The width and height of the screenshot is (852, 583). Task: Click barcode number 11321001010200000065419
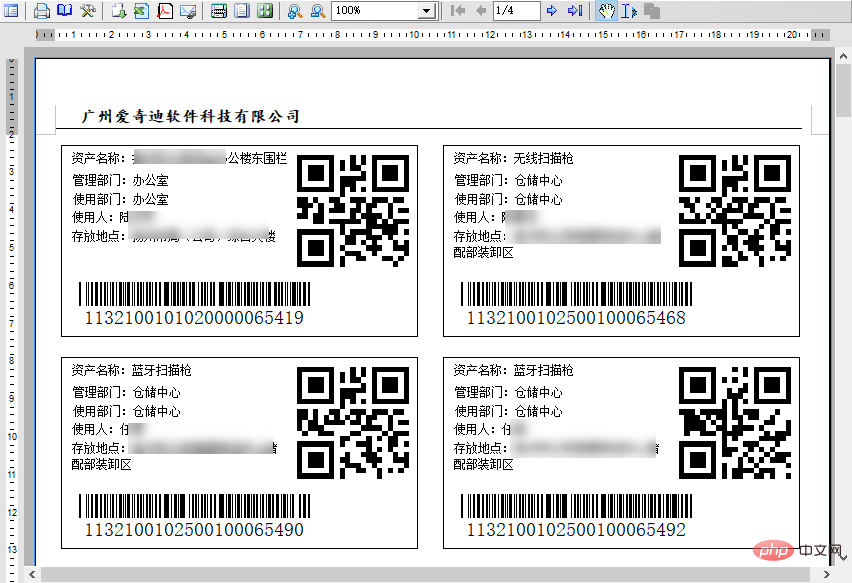pos(194,318)
